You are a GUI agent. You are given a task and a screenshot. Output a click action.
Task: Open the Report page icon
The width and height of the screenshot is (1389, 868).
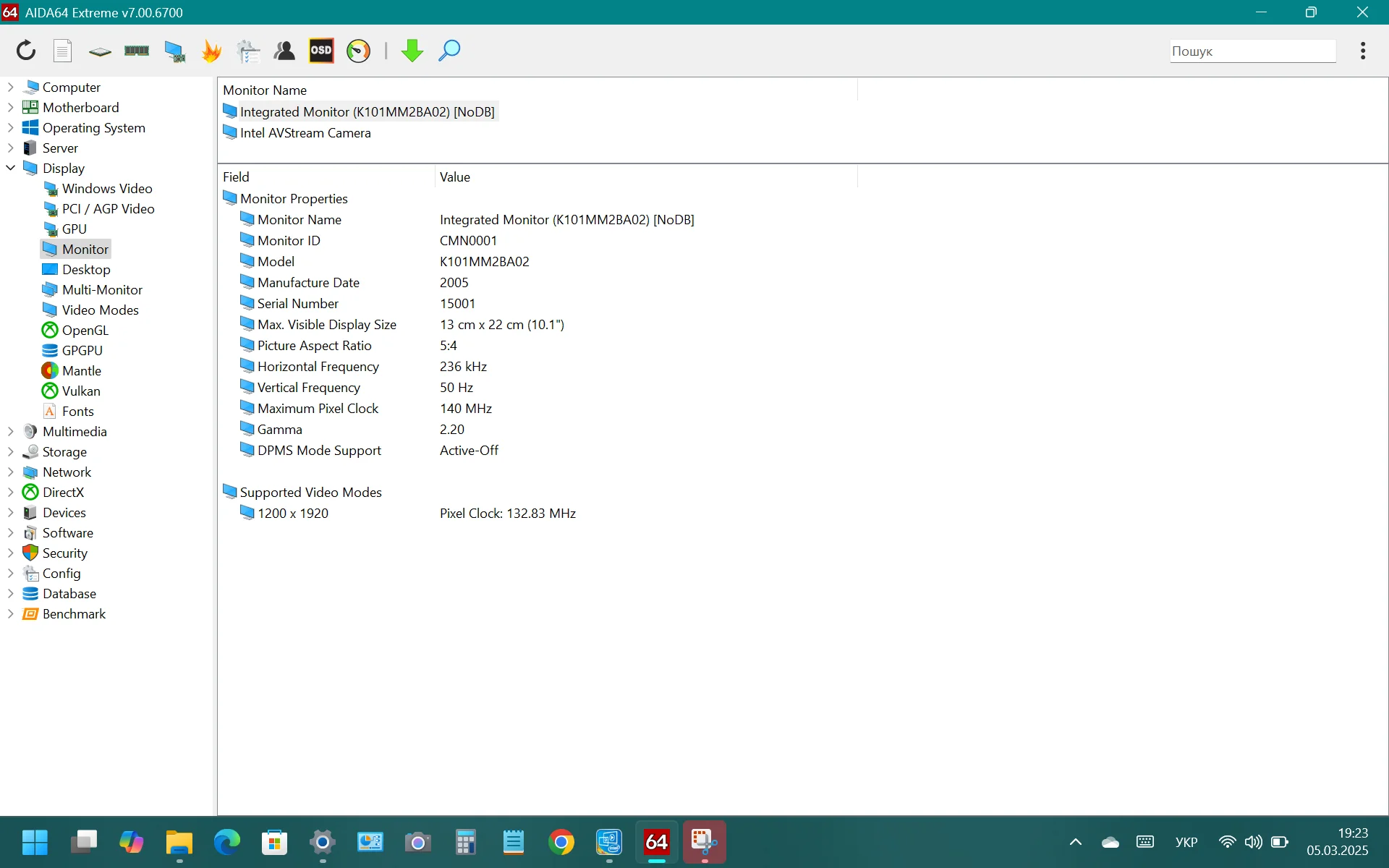pos(63,51)
